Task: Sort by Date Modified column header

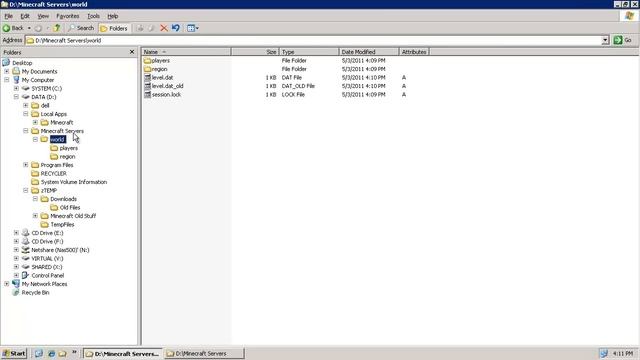Action: pyautogui.click(x=369, y=52)
